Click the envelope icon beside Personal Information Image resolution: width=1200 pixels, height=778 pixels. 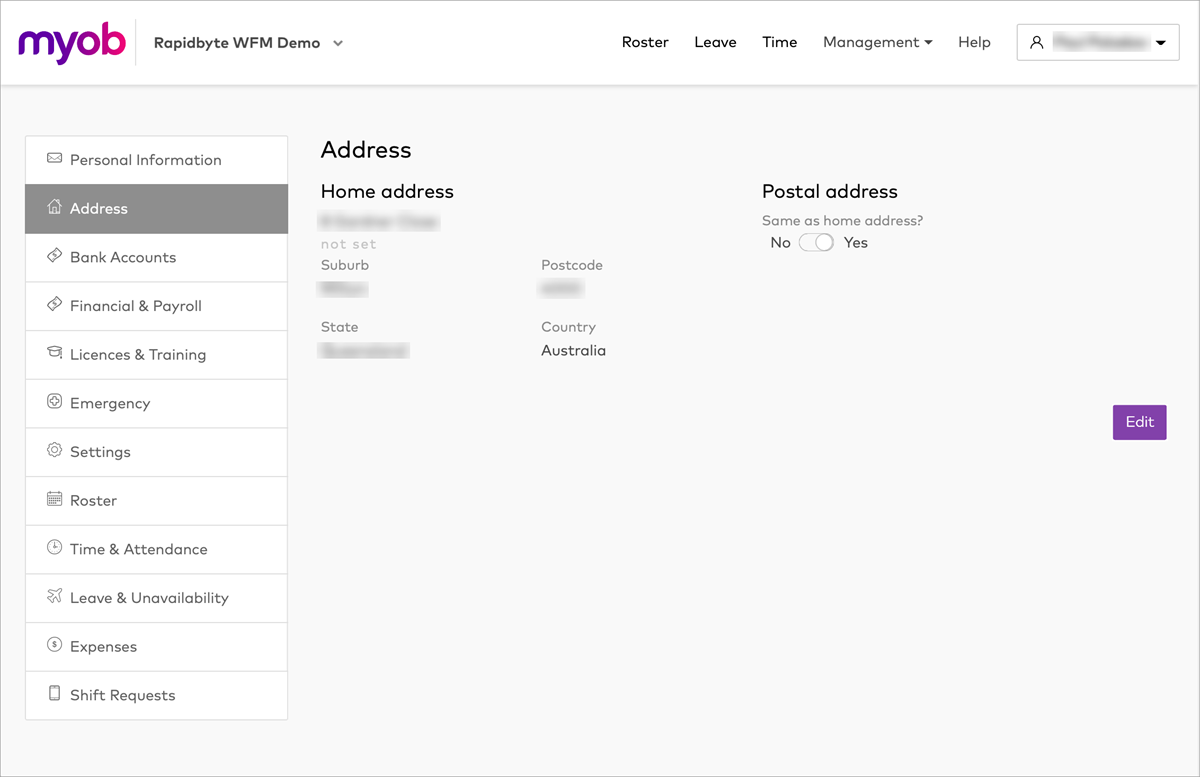point(54,159)
